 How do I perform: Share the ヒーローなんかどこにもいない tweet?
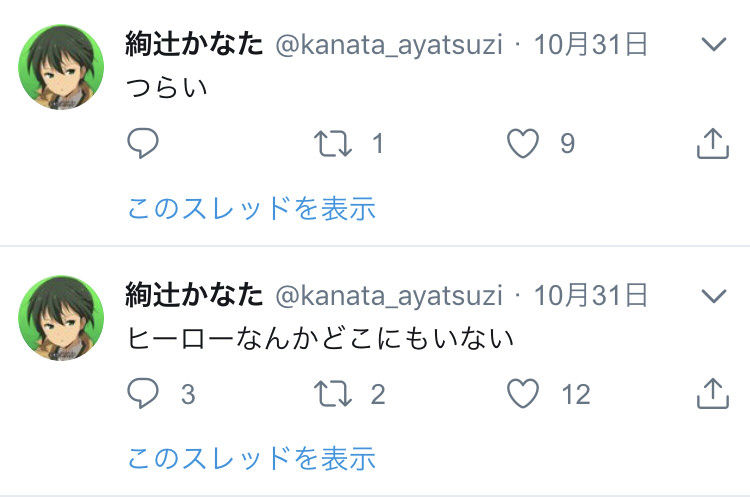pyautogui.click(x=713, y=393)
